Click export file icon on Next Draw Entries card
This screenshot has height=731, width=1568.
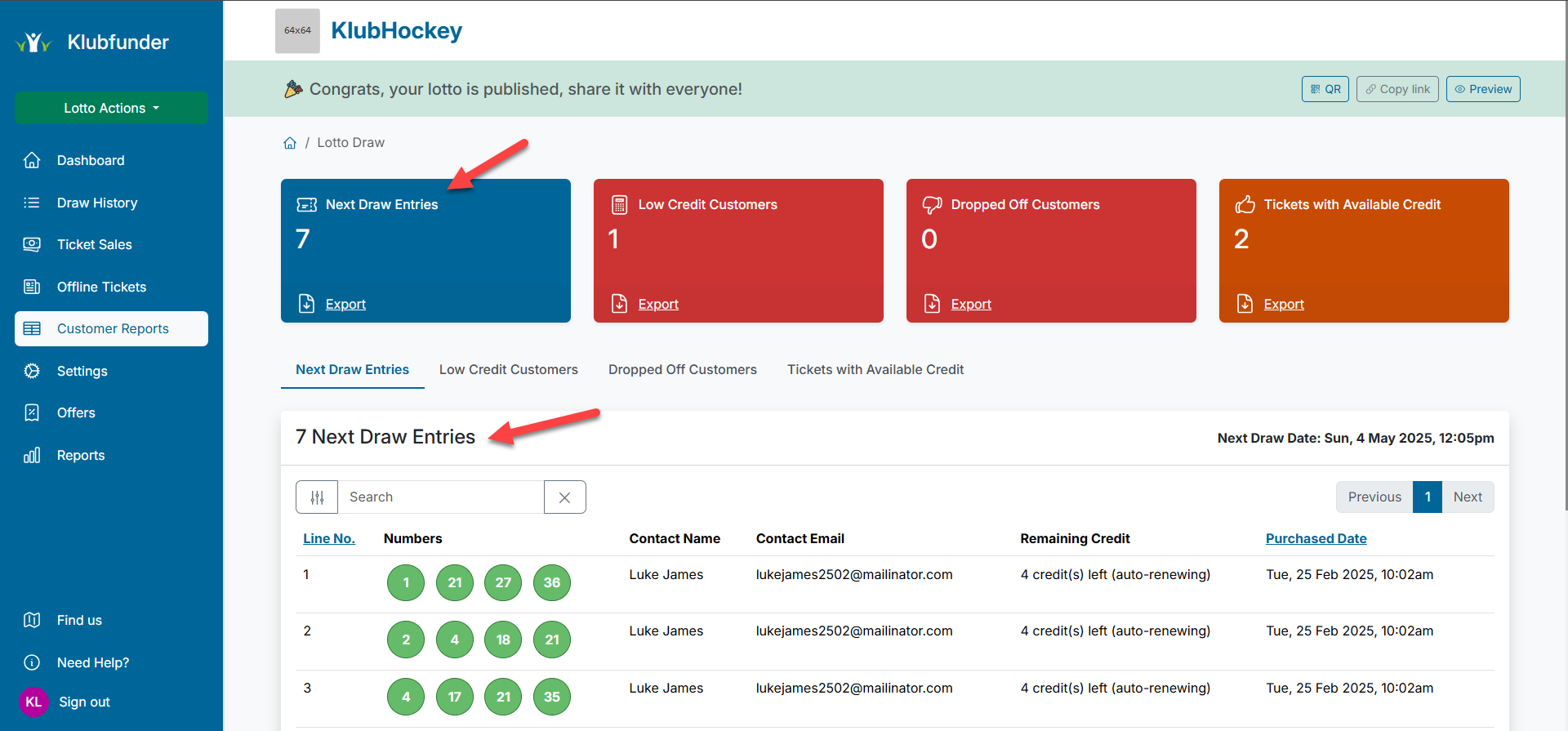click(x=306, y=304)
